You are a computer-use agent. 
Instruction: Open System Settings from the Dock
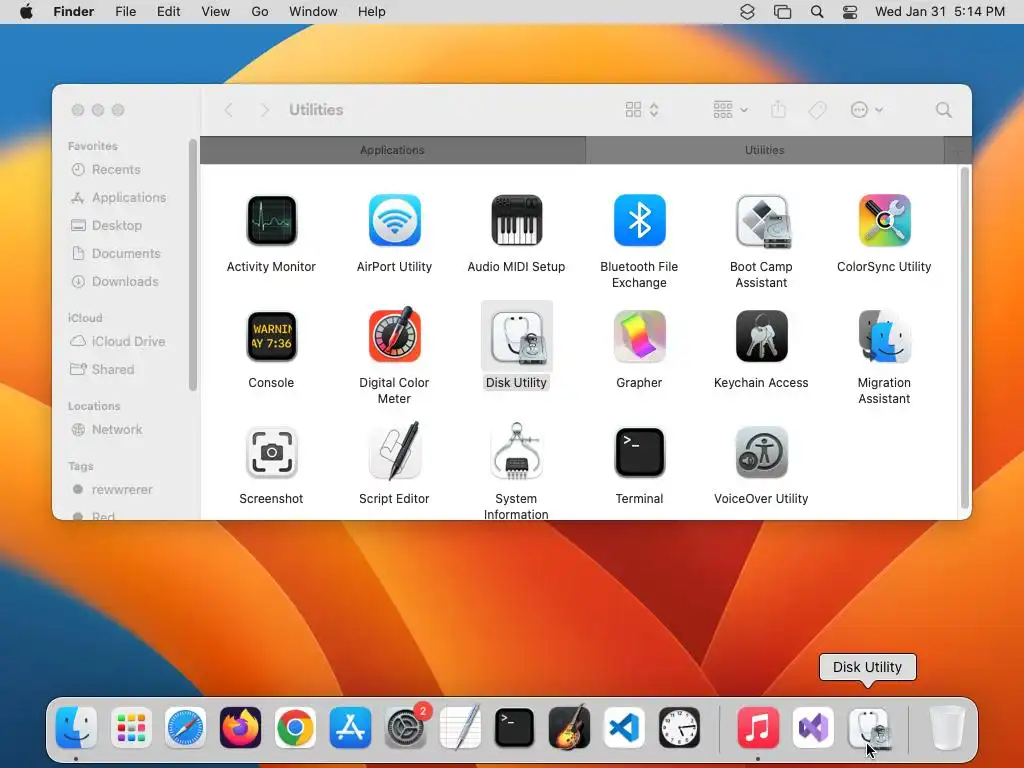coord(405,728)
